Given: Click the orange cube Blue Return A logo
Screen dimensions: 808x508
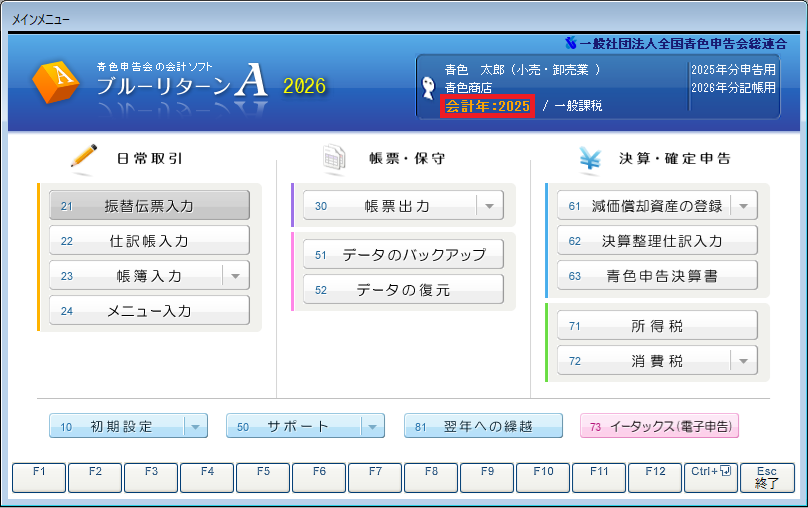Looking at the screenshot, I should click(x=56, y=83).
